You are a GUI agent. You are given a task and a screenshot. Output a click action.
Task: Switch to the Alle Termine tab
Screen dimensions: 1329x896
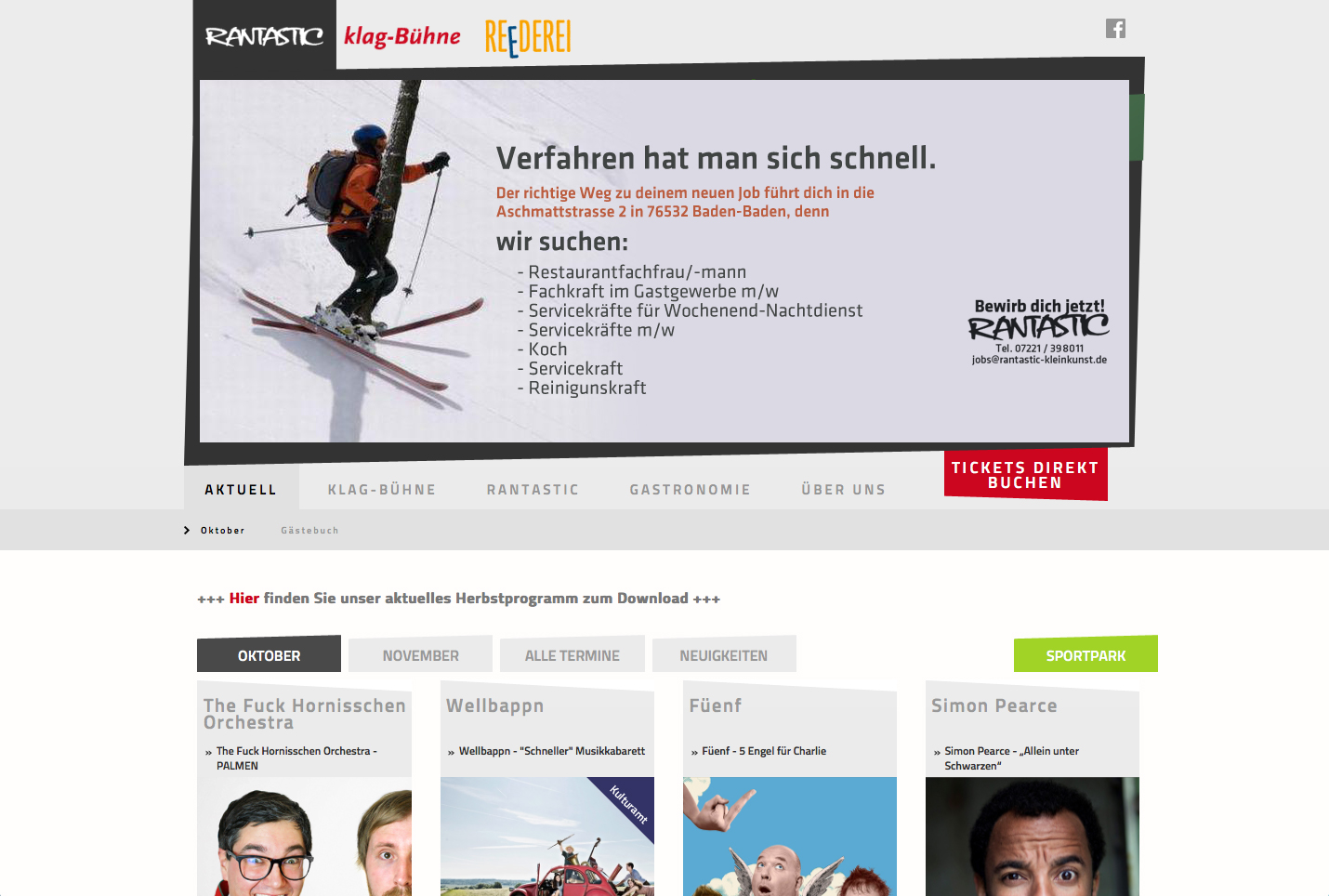(x=572, y=654)
